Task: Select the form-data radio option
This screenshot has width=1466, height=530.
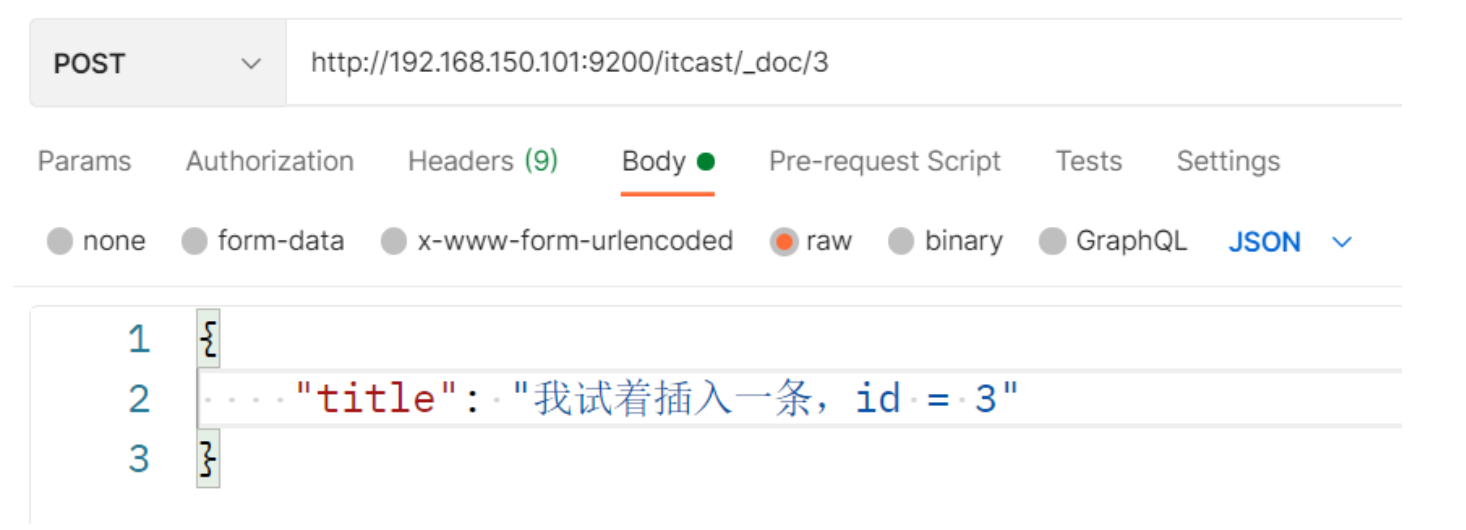Action: point(195,242)
